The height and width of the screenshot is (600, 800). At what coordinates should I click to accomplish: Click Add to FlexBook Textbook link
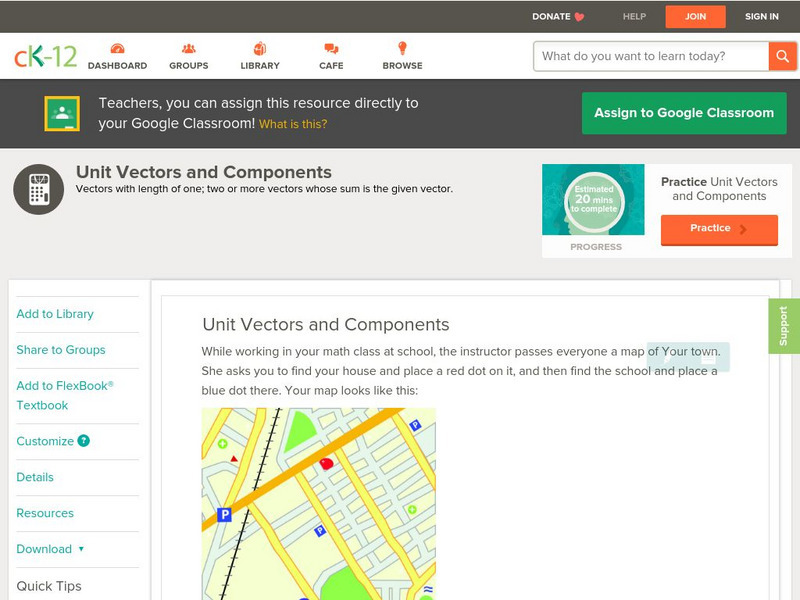click(x=65, y=395)
